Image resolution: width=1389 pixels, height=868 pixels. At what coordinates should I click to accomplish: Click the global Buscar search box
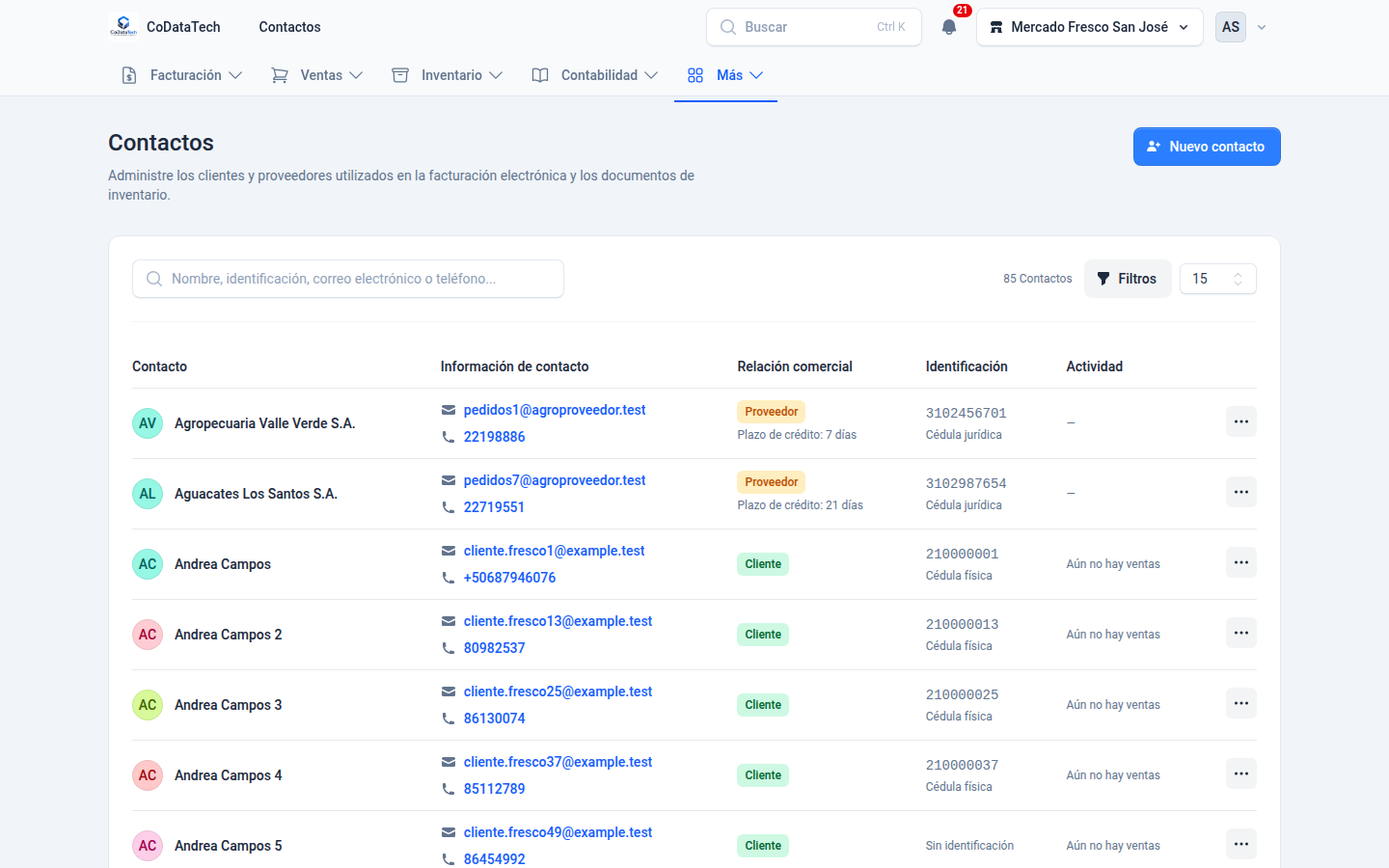click(814, 27)
